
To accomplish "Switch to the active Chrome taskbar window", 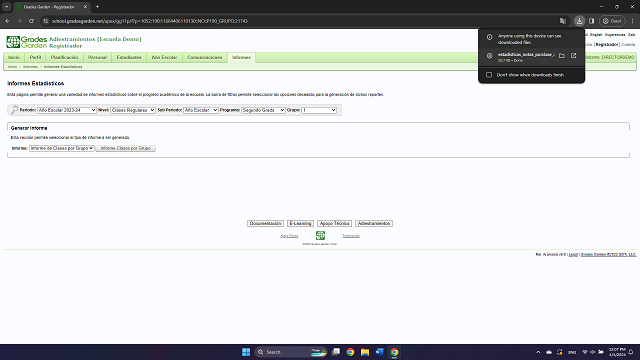I will coord(394,352).
